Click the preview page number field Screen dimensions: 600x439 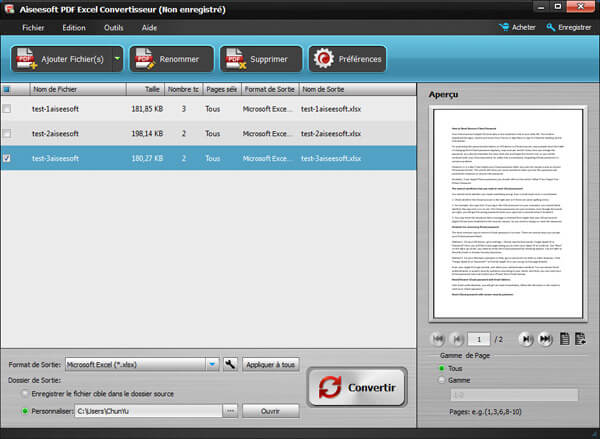[479, 339]
